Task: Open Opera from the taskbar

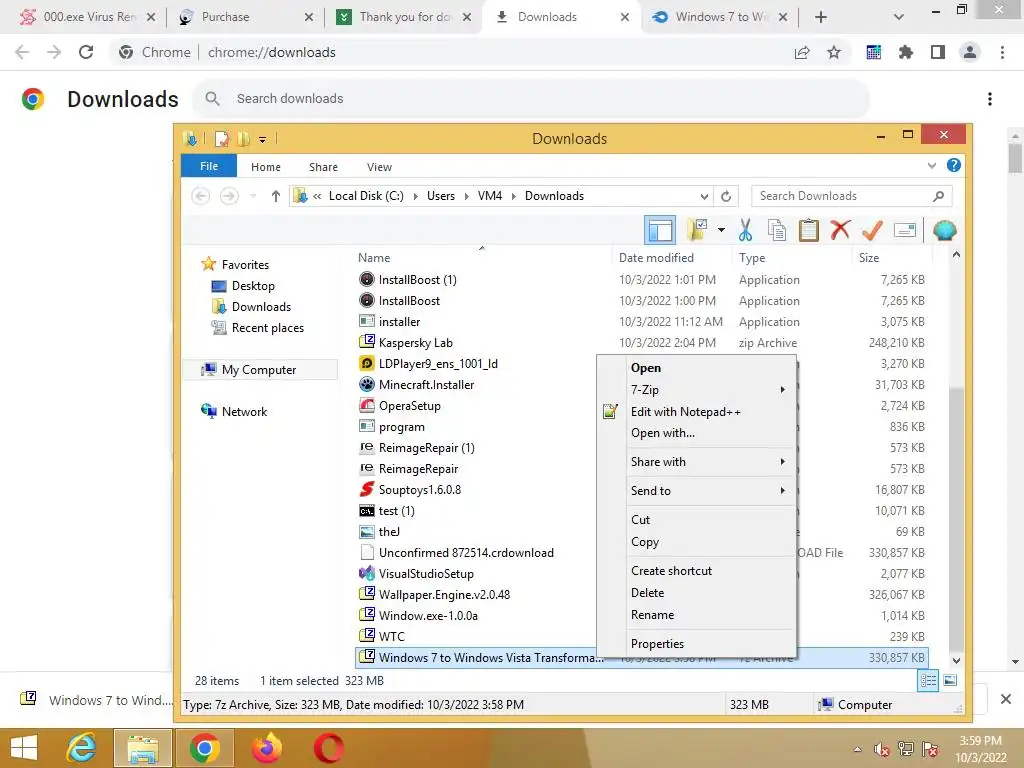Action: click(x=328, y=748)
